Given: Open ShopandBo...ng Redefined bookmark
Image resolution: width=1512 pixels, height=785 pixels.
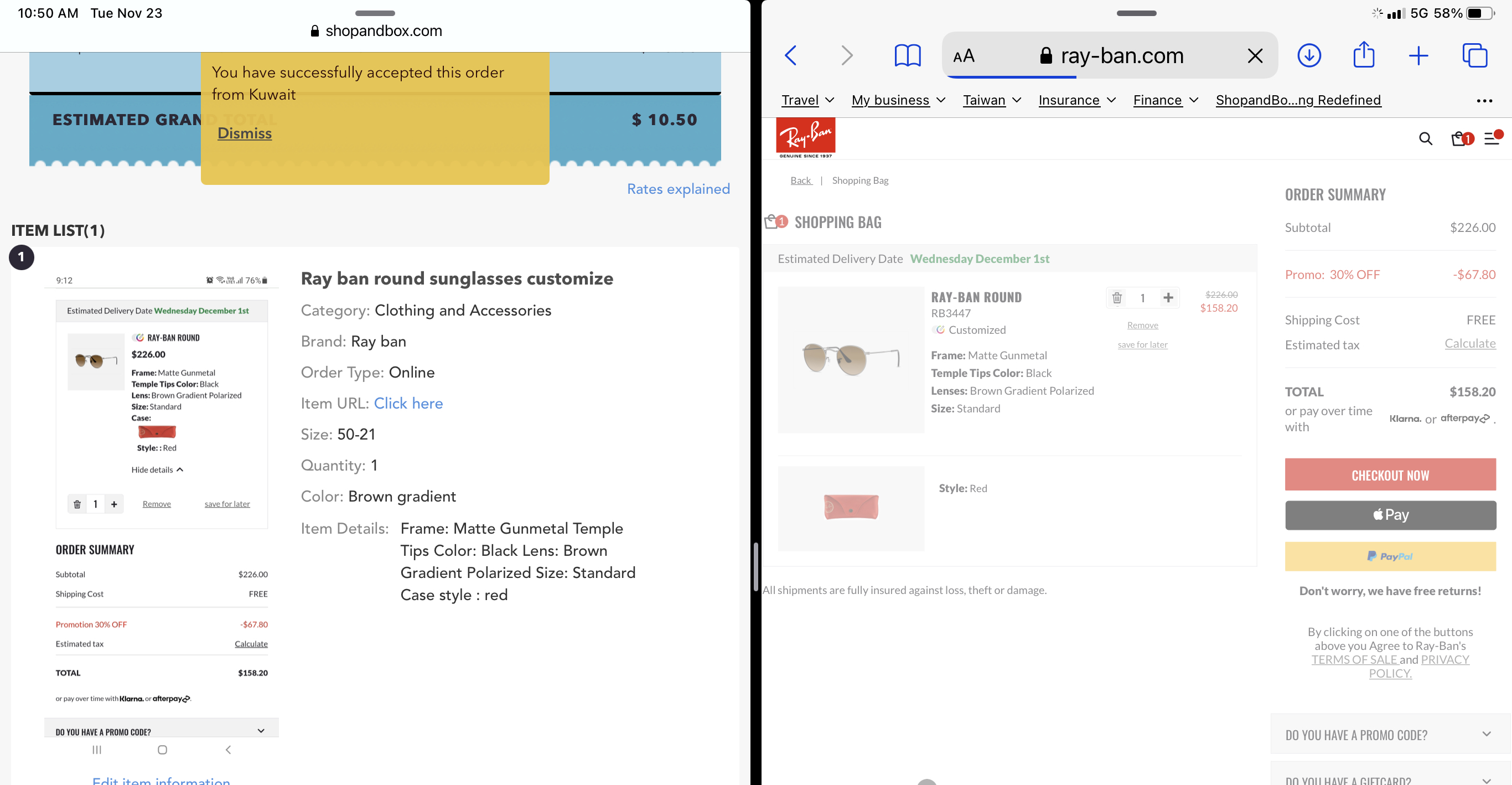Looking at the screenshot, I should pyautogui.click(x=1298, y=100).
